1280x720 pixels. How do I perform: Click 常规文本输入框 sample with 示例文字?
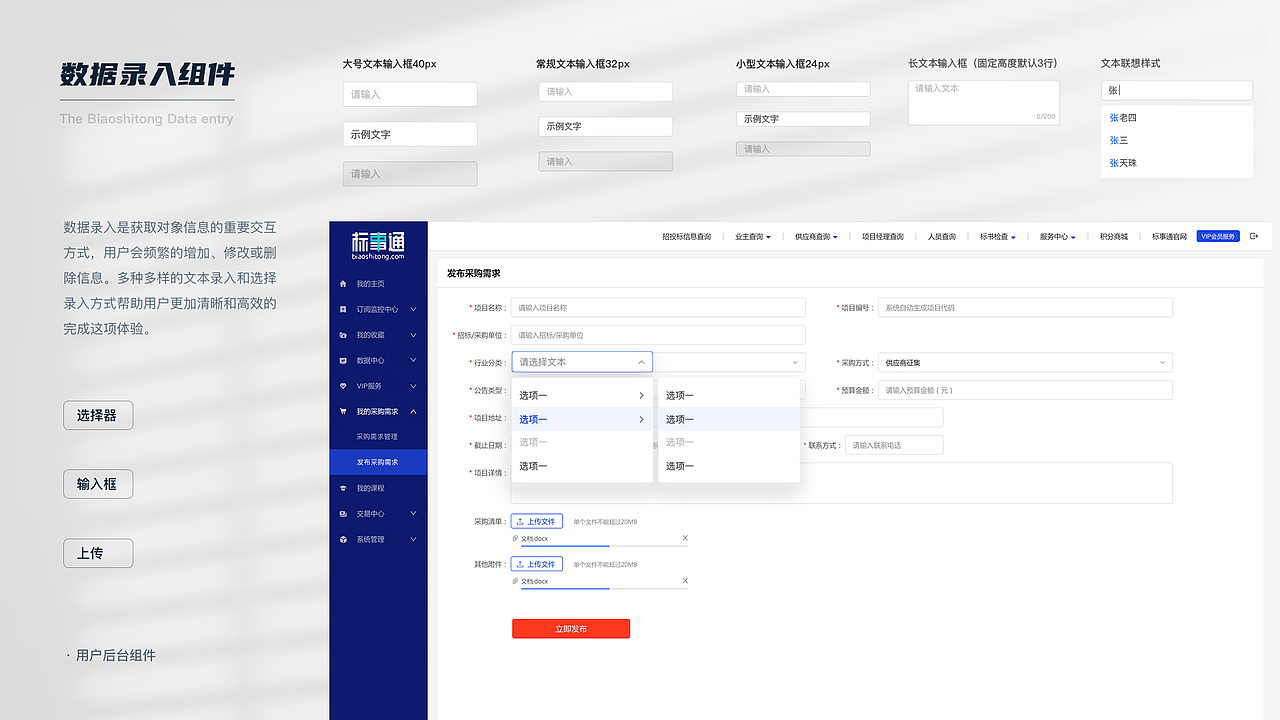tap(605, 126)
